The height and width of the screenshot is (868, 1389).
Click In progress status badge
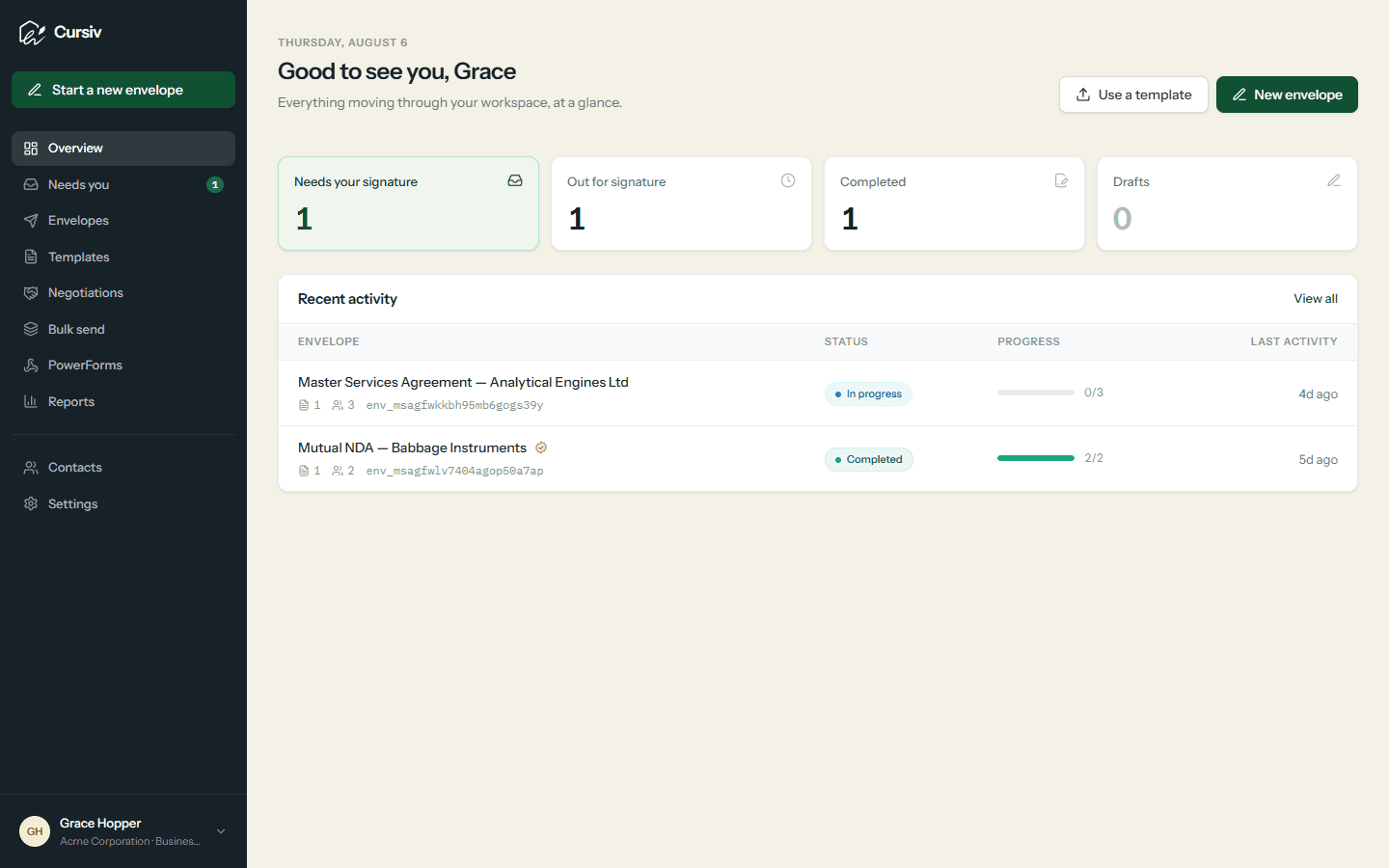coord(868,393)
